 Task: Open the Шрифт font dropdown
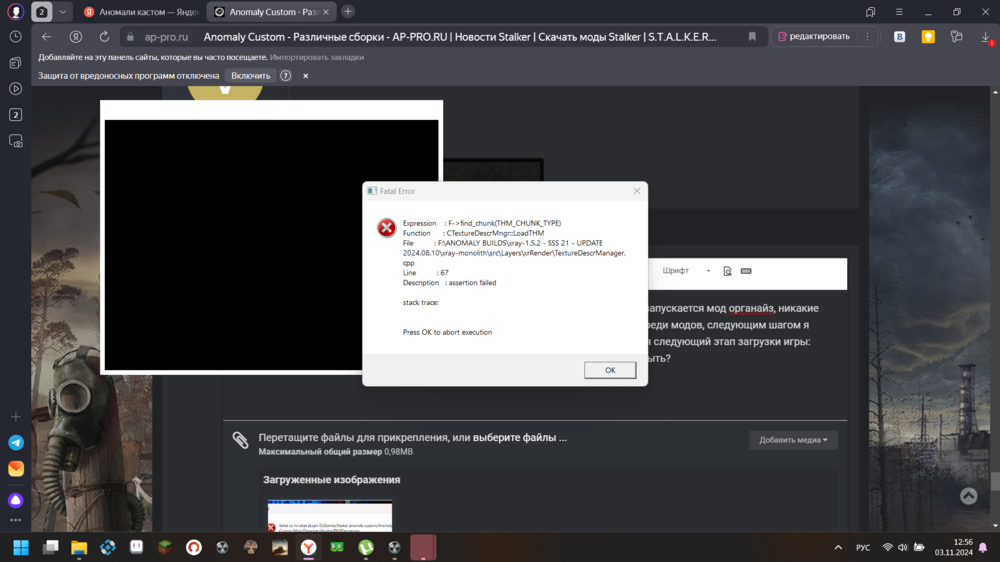[686, 270]
